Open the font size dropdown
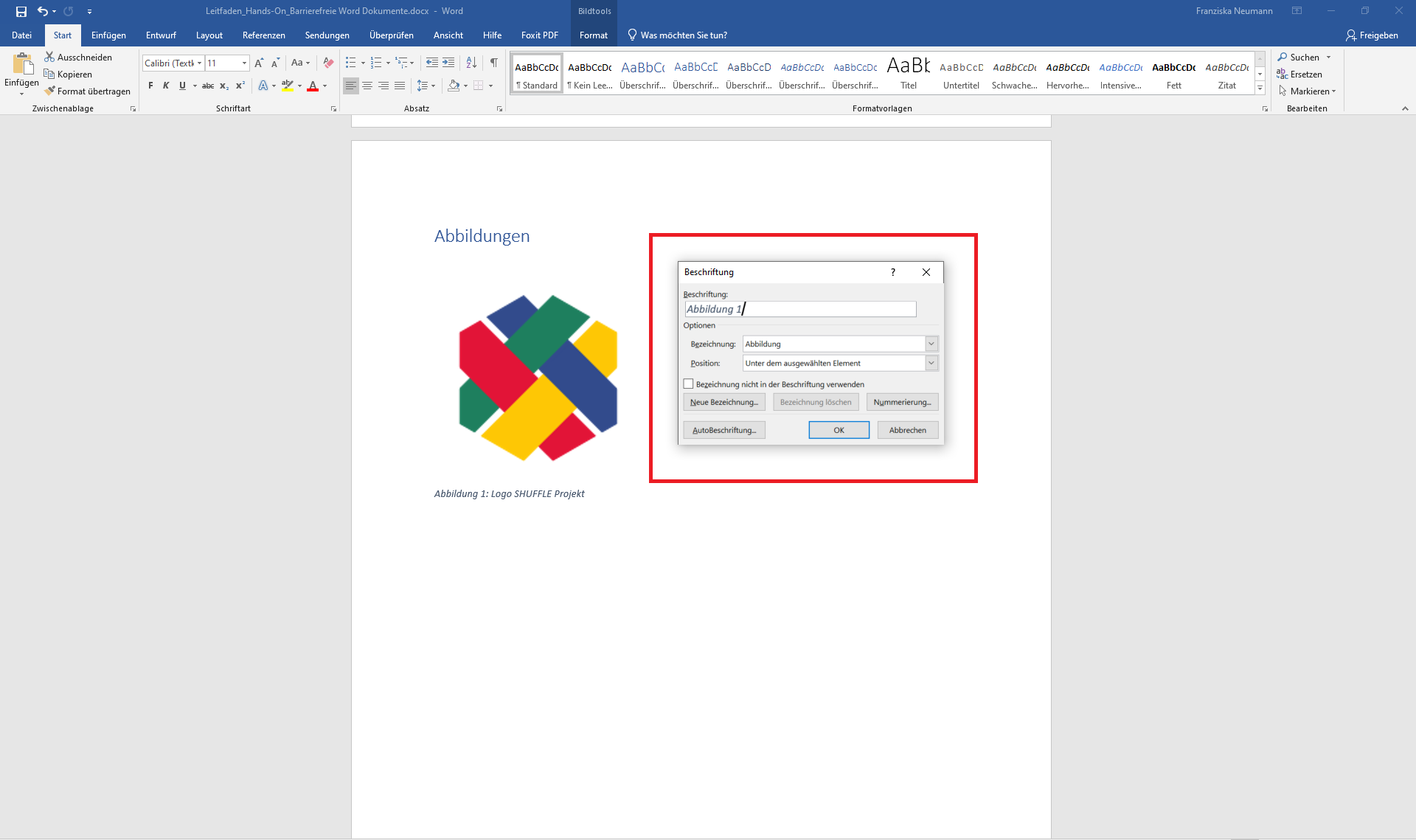1416x840 pixels. [x=244, y=63]
